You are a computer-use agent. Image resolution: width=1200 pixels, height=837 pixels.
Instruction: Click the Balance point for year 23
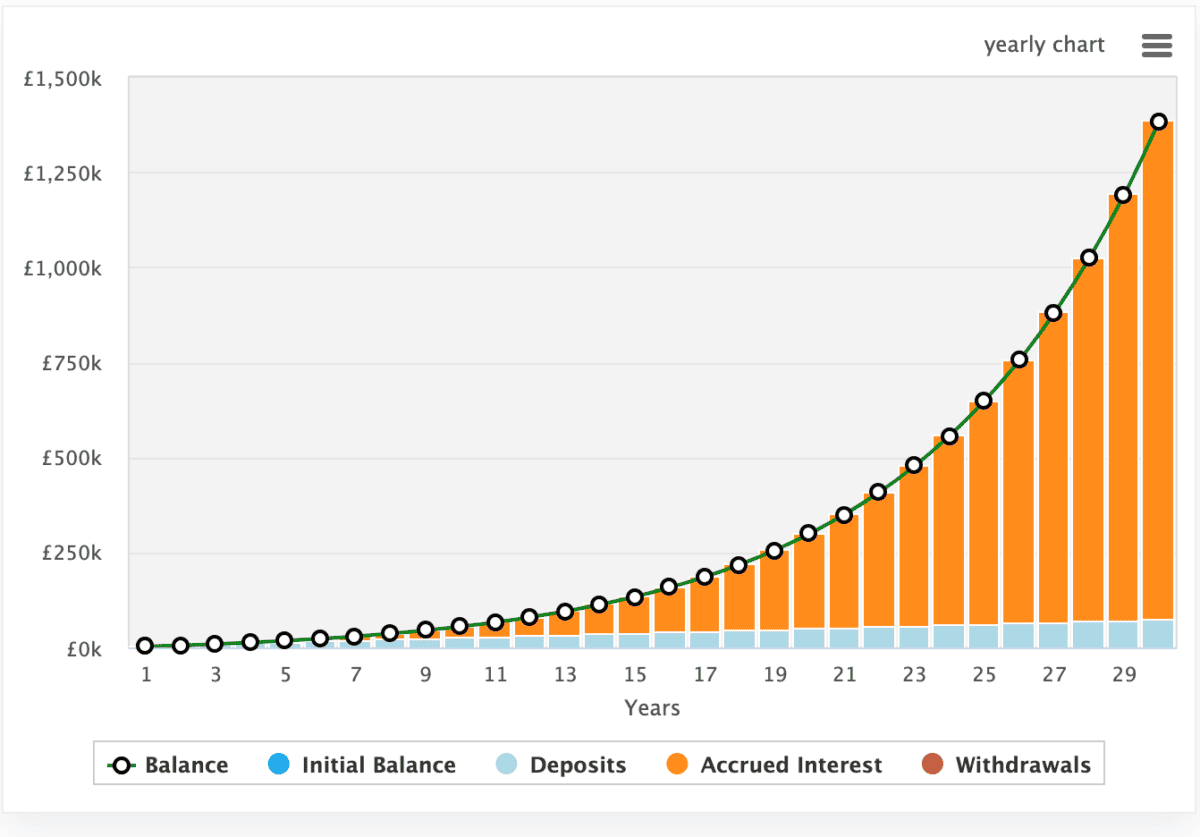[914, 465]
